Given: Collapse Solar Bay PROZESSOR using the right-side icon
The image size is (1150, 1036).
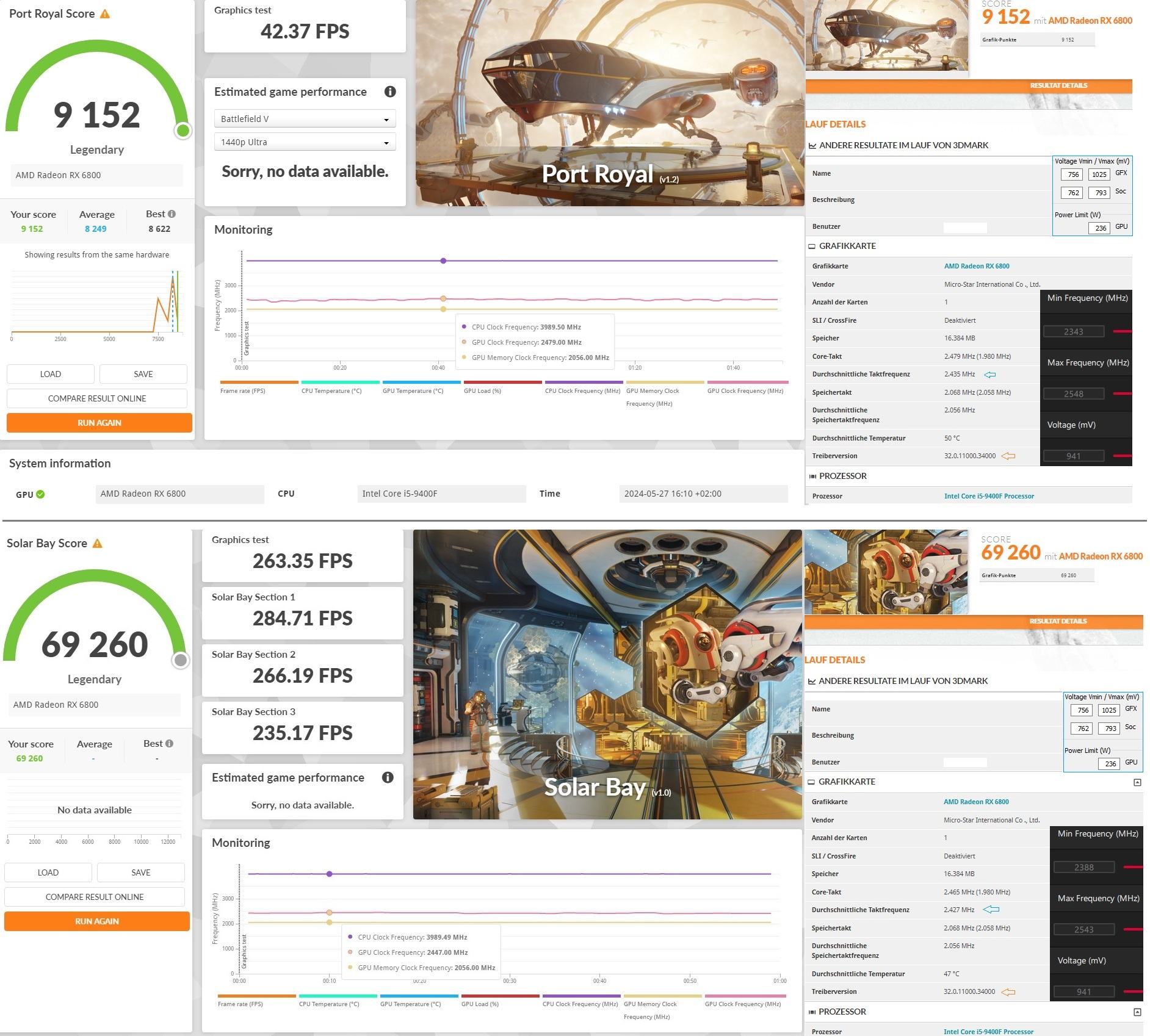Looking at the screenshot, I should pos(1137,1012).
